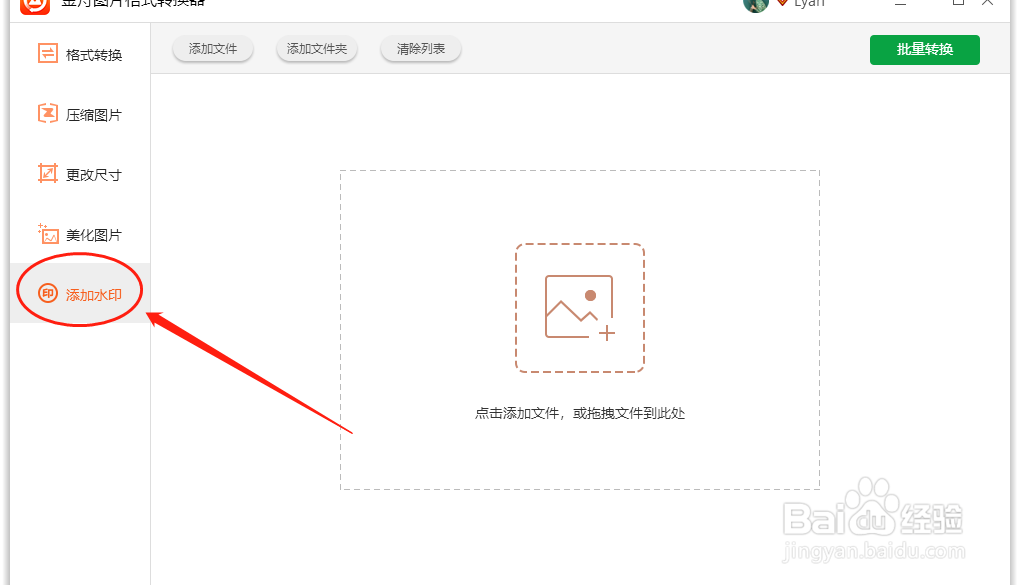Click inside the dashed file drop area
The image size is (1020, 586).
point(580,330)
